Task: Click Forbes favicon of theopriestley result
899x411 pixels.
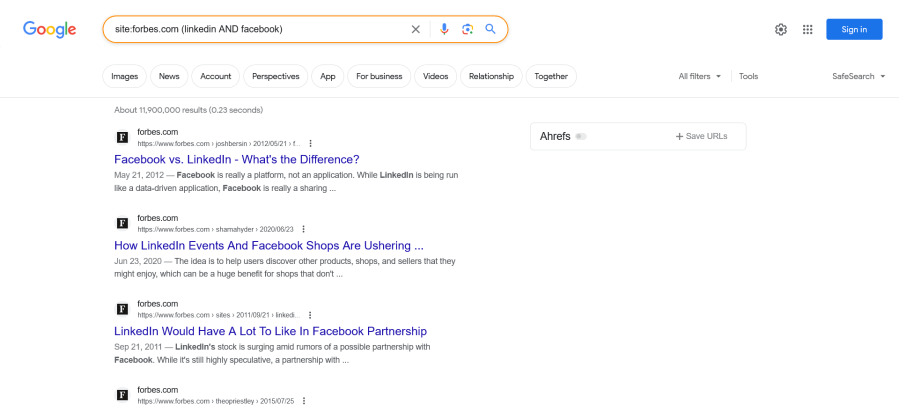Action: coord(122,396)
